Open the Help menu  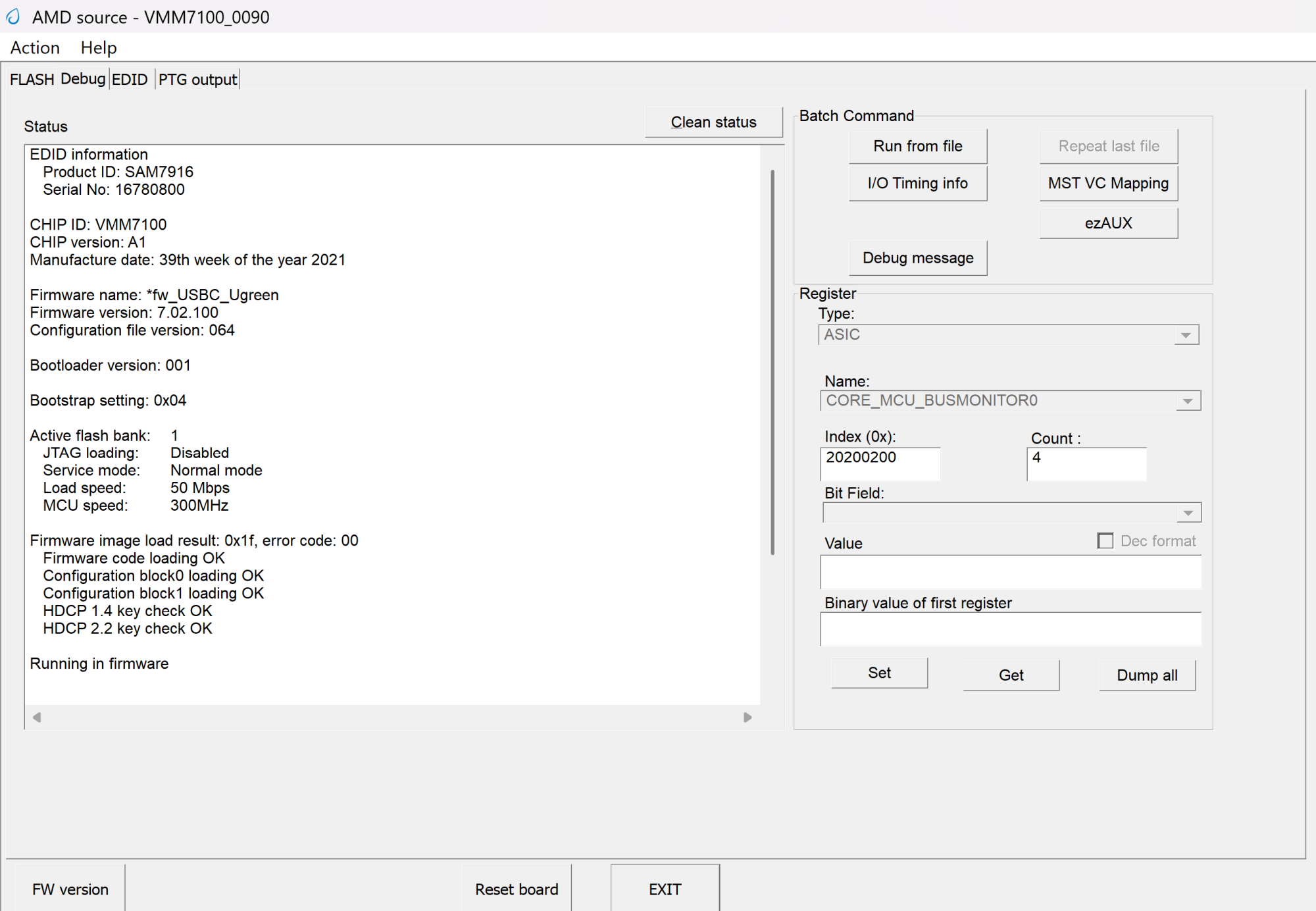pyautogui.click(x=98, y=47)
